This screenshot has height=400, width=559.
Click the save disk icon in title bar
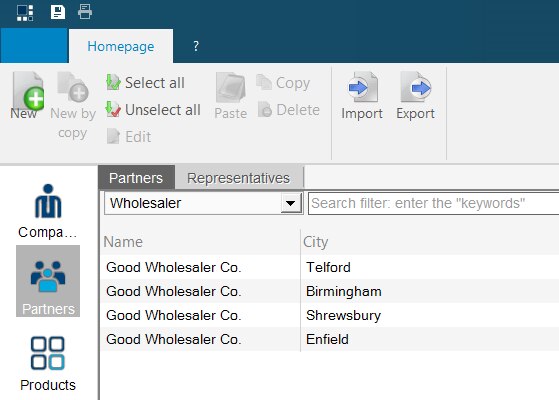click(x=58, y=12)
